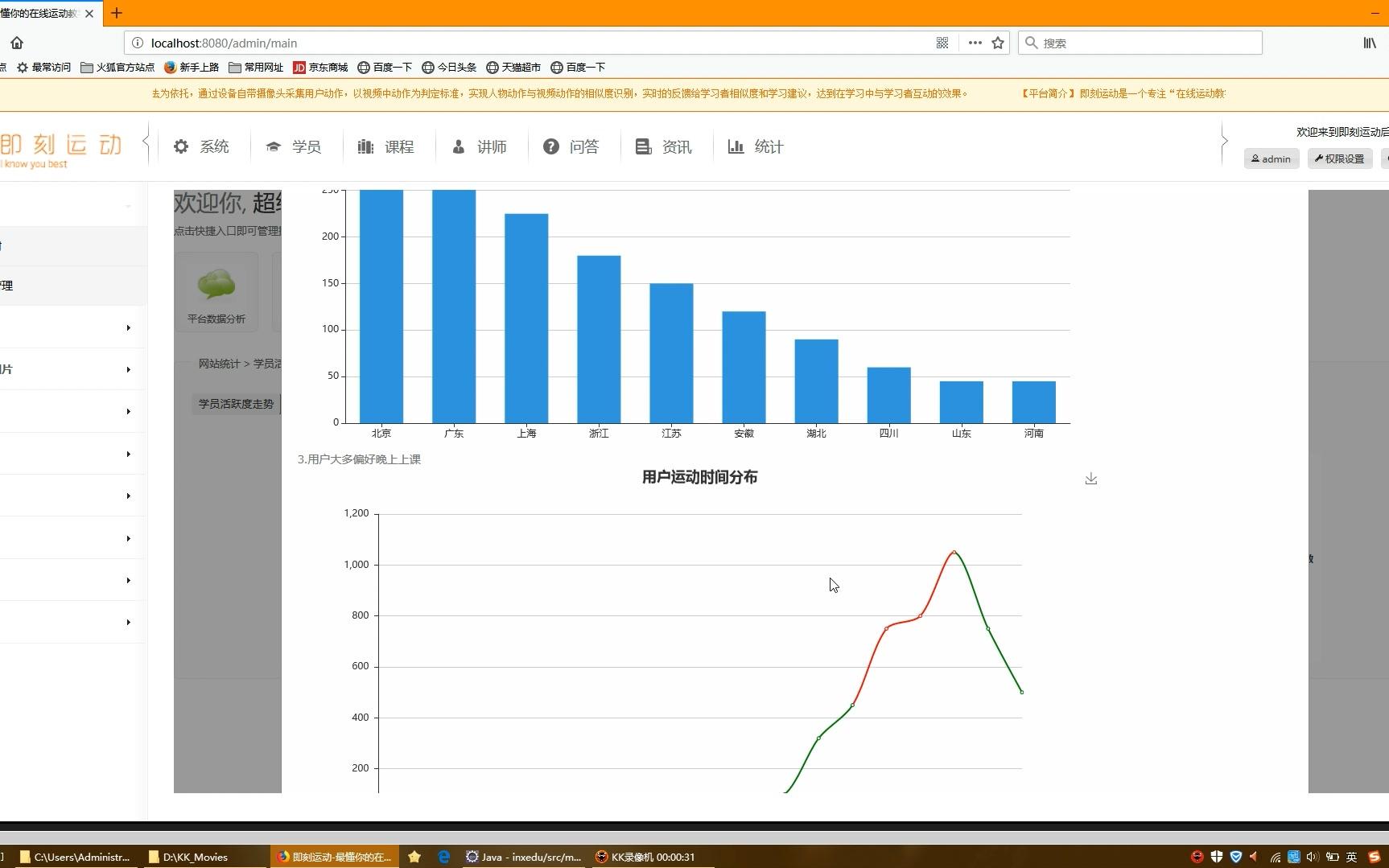Click the Wi-Fi network tray icon

[x=1276, y=857]
